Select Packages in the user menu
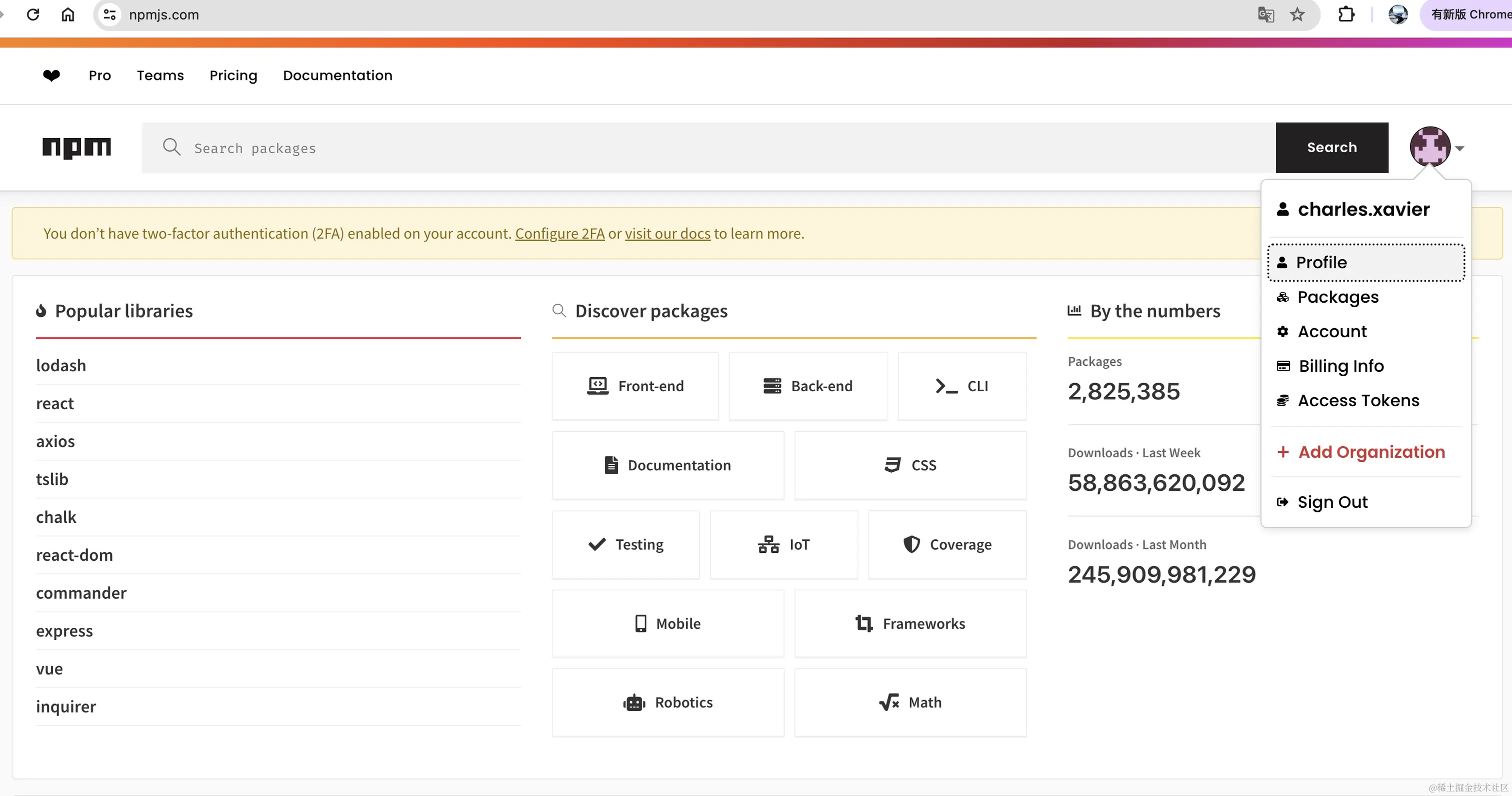 pos(1366,297)
